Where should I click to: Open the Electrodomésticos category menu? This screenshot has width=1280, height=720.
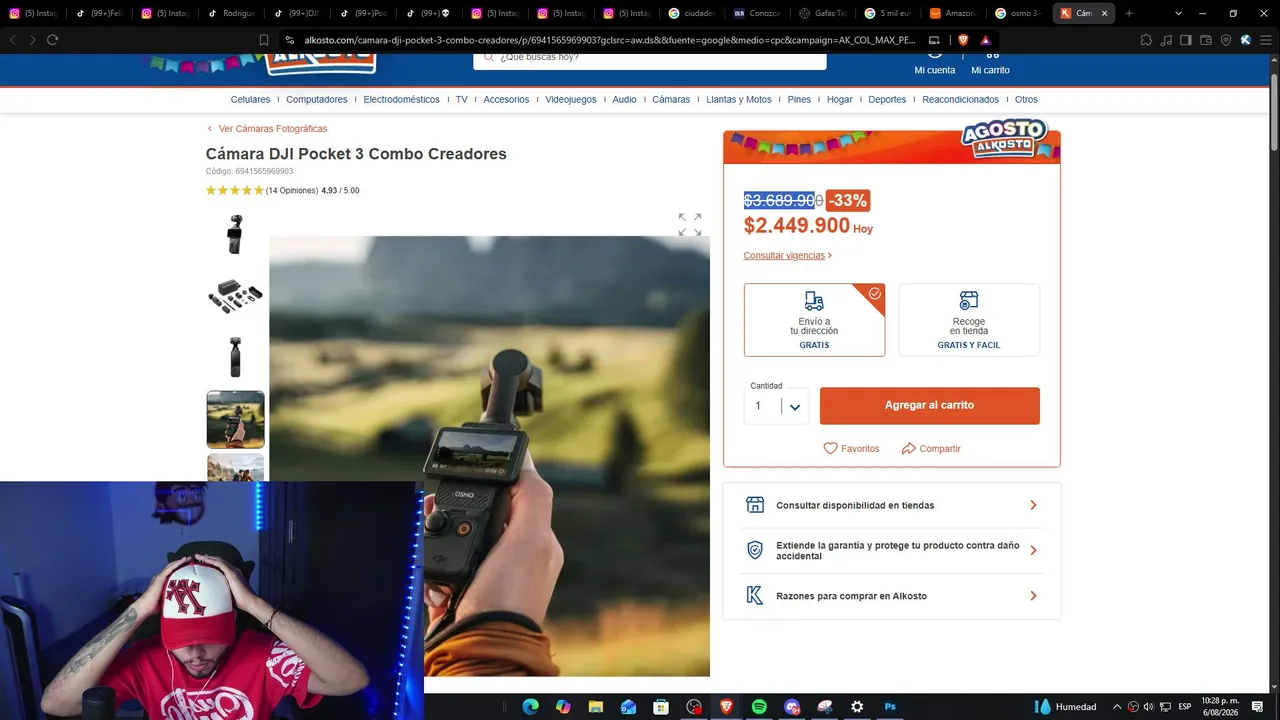point(402,100)
